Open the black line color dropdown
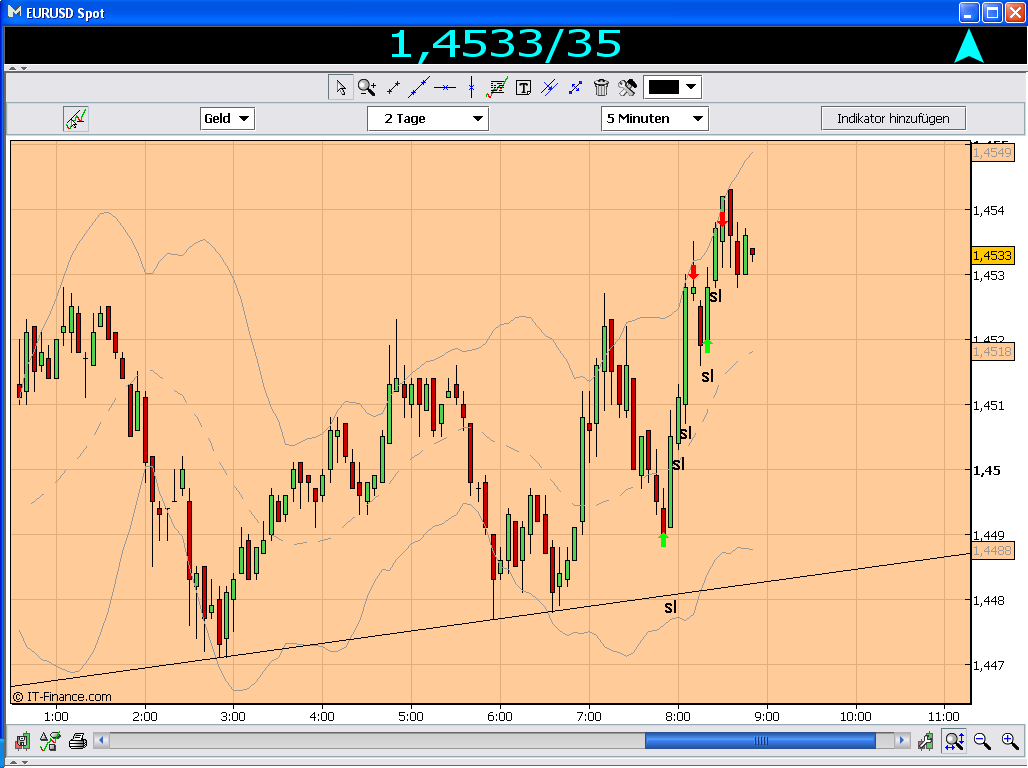1028x768 pixels. point(672,87)
